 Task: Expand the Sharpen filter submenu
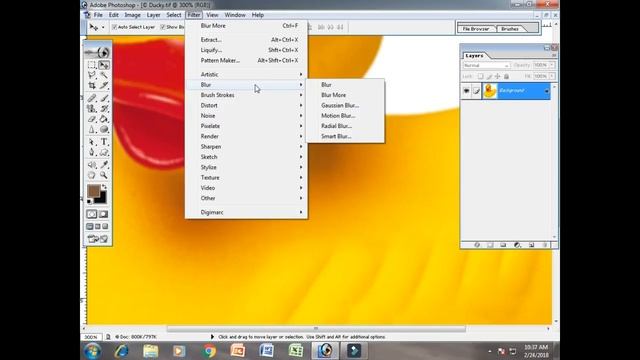(246, 147)
